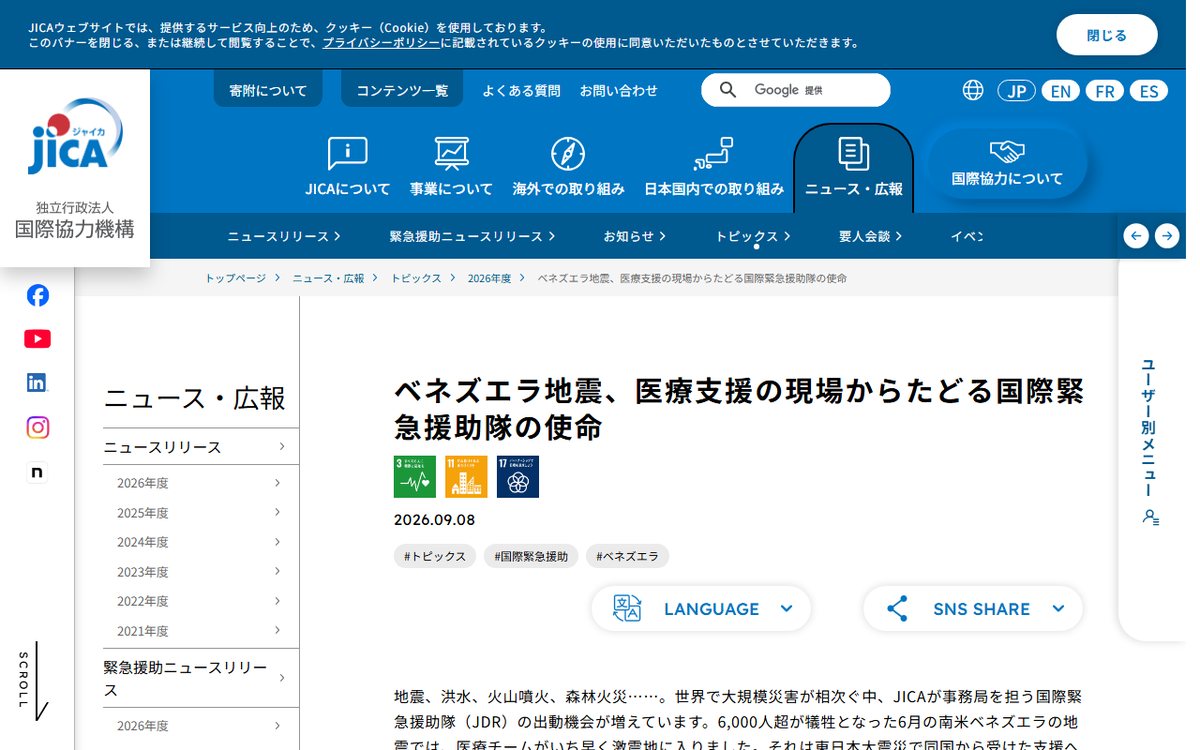
Task: Click 国際協力について button
Action: (x=1007, y=163)
